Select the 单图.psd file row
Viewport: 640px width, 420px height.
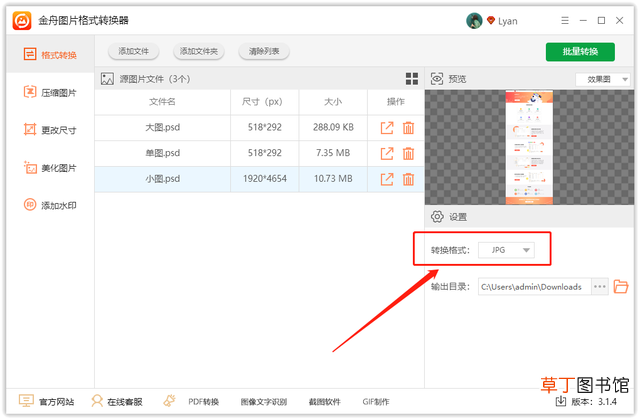259,153
